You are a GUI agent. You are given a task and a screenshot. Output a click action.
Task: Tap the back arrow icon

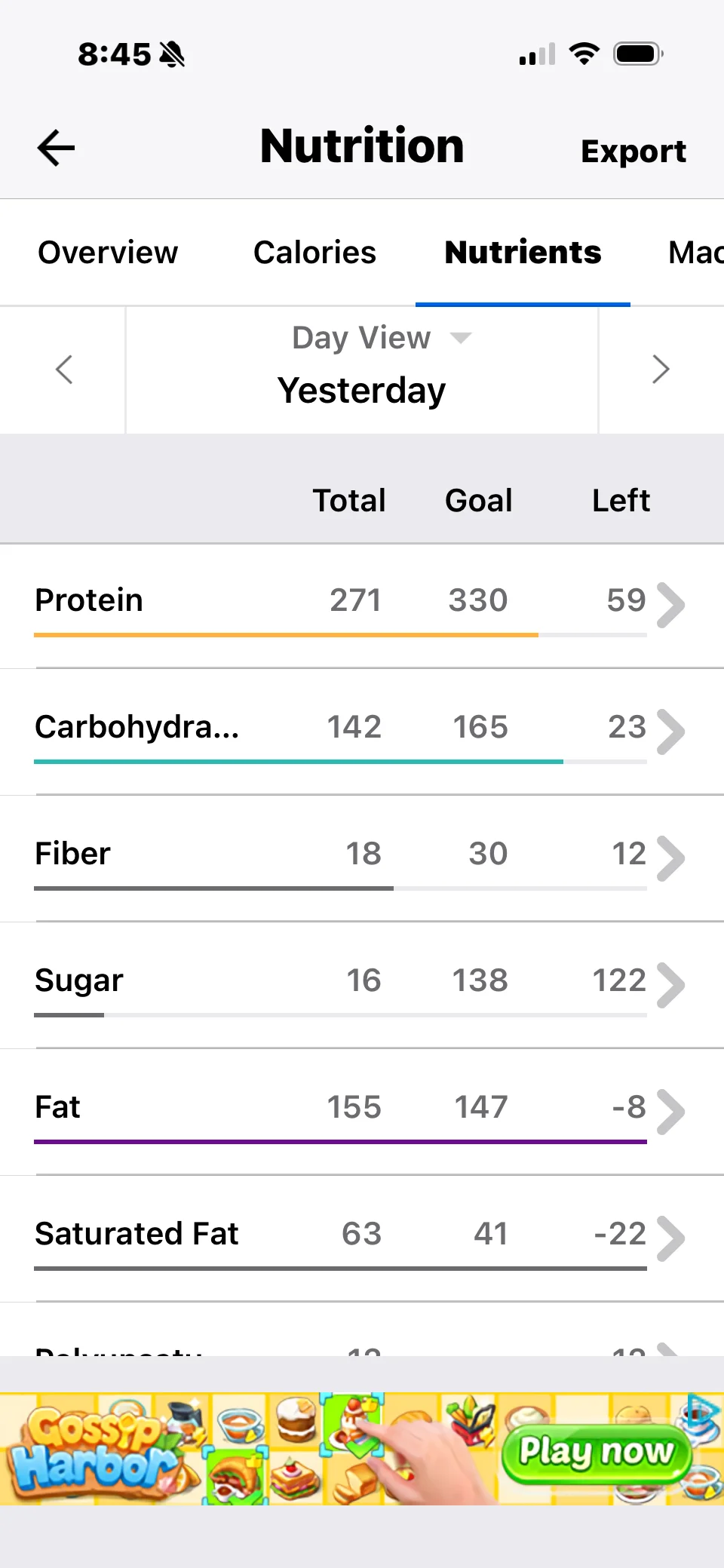57,148
